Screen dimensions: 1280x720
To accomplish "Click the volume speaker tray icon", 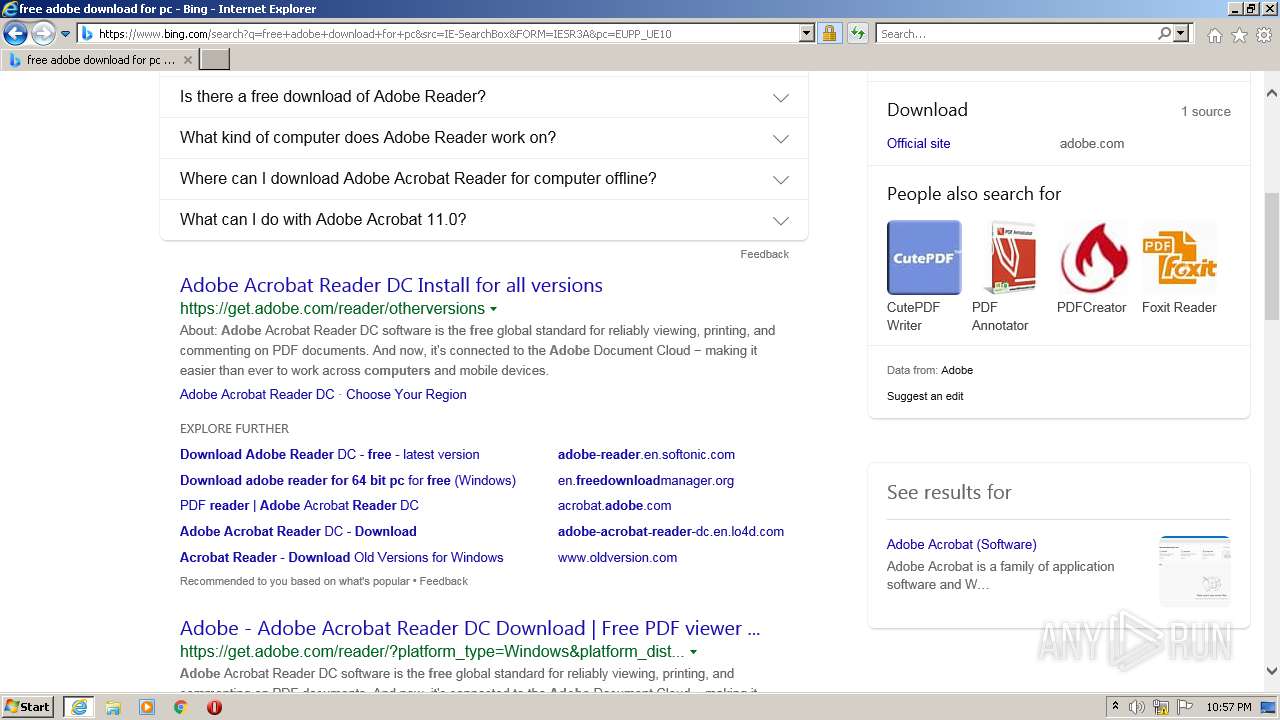I will (x=1137, y=707).
